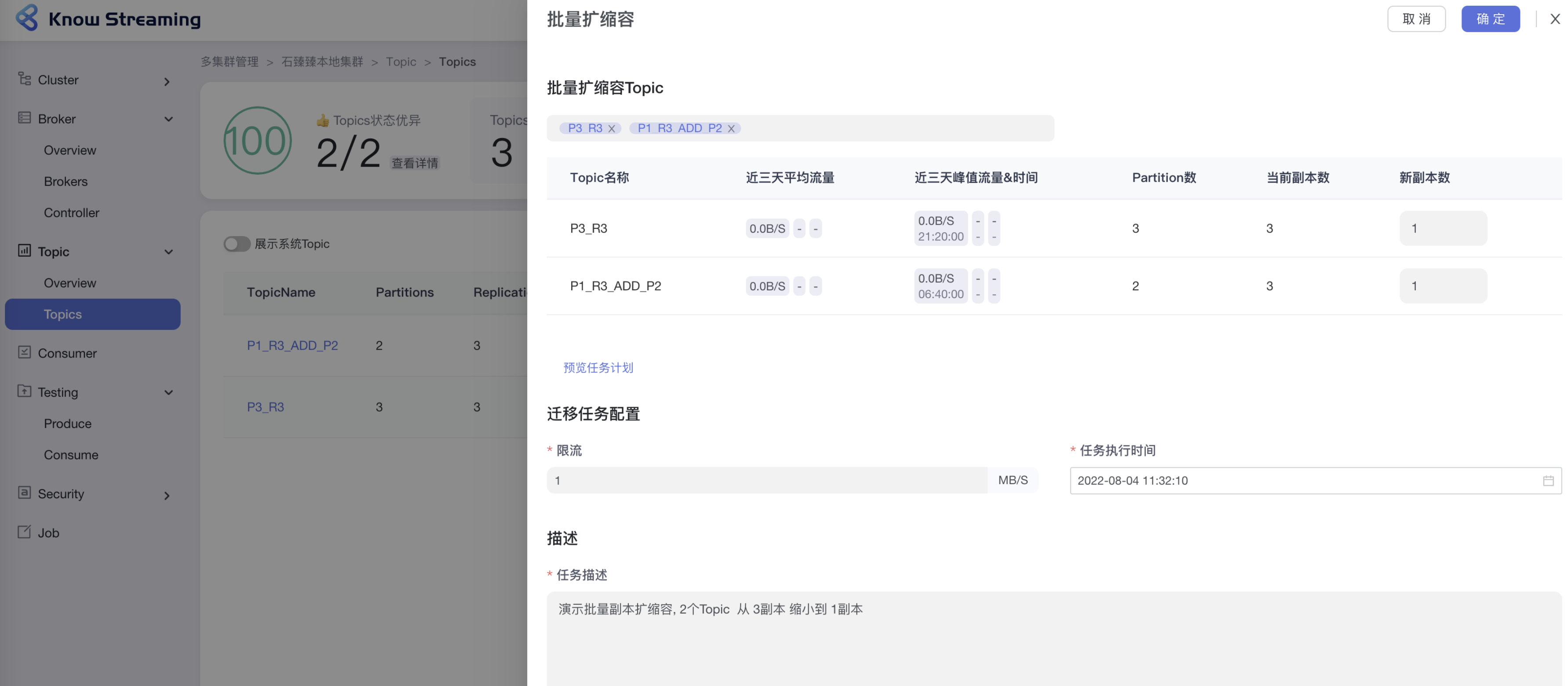Enable the 展示系统Topic toggle
The image size is (1568, 686).
tap(236, 244)
